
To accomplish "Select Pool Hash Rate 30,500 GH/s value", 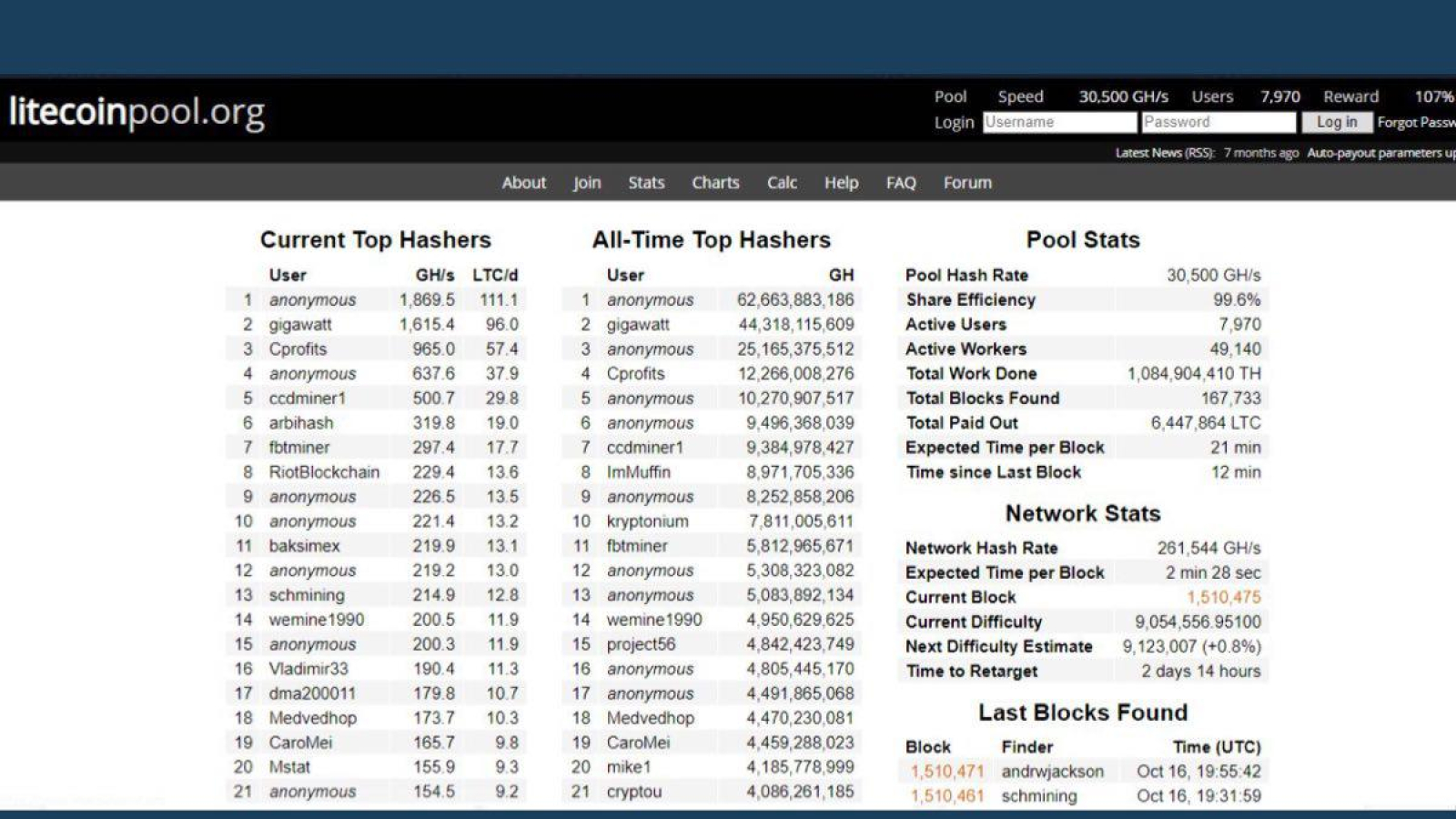I will pyautogui.click(x=1214, y=276).
